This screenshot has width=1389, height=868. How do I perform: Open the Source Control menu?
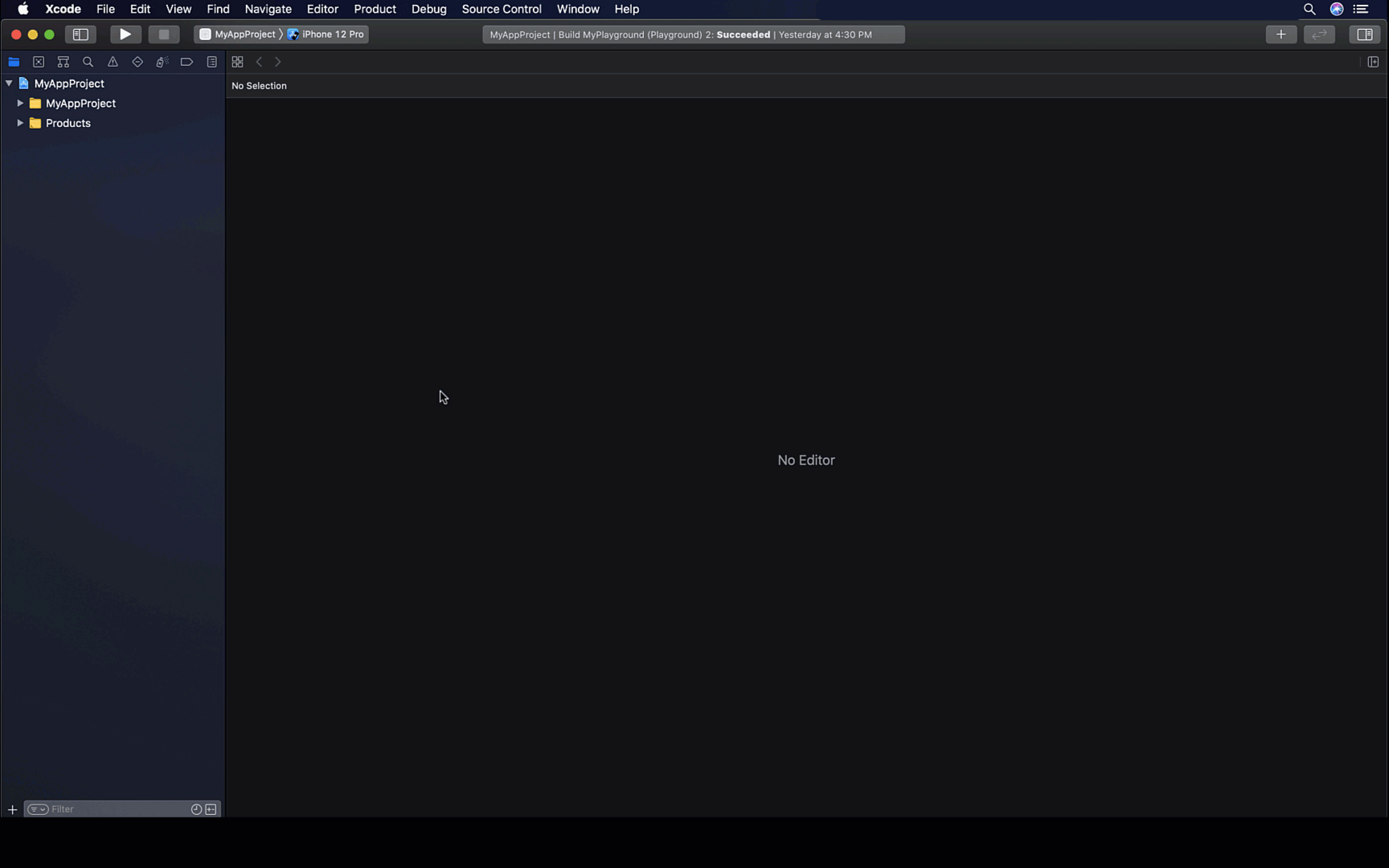pyautogui.click(x=501, y=9)
